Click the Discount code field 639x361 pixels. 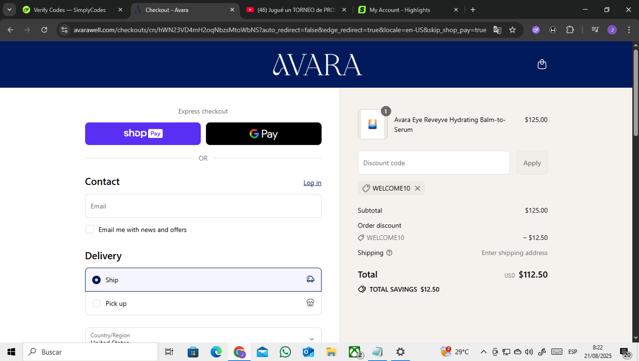point(434,163)
